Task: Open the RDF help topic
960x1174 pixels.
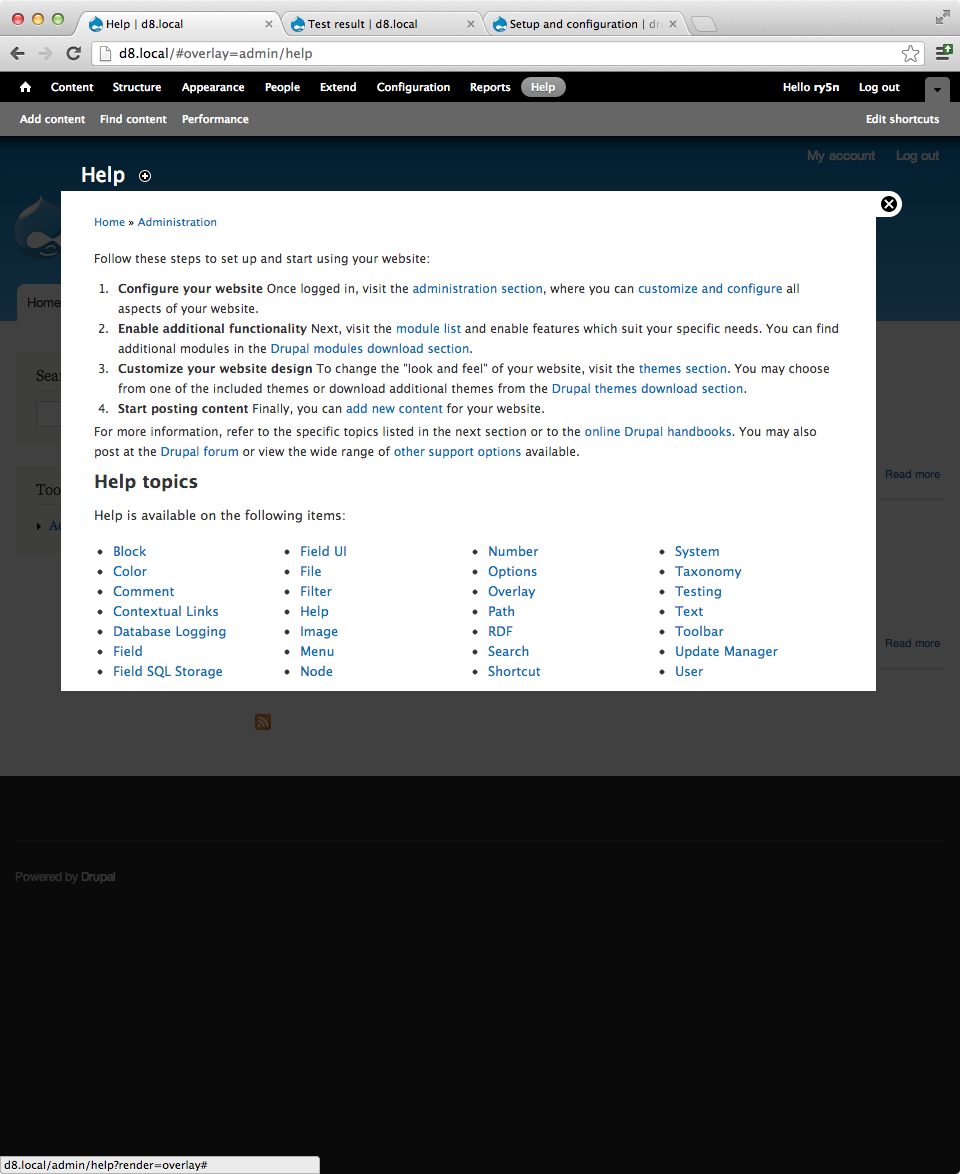Action: click(x=500, y=631)
